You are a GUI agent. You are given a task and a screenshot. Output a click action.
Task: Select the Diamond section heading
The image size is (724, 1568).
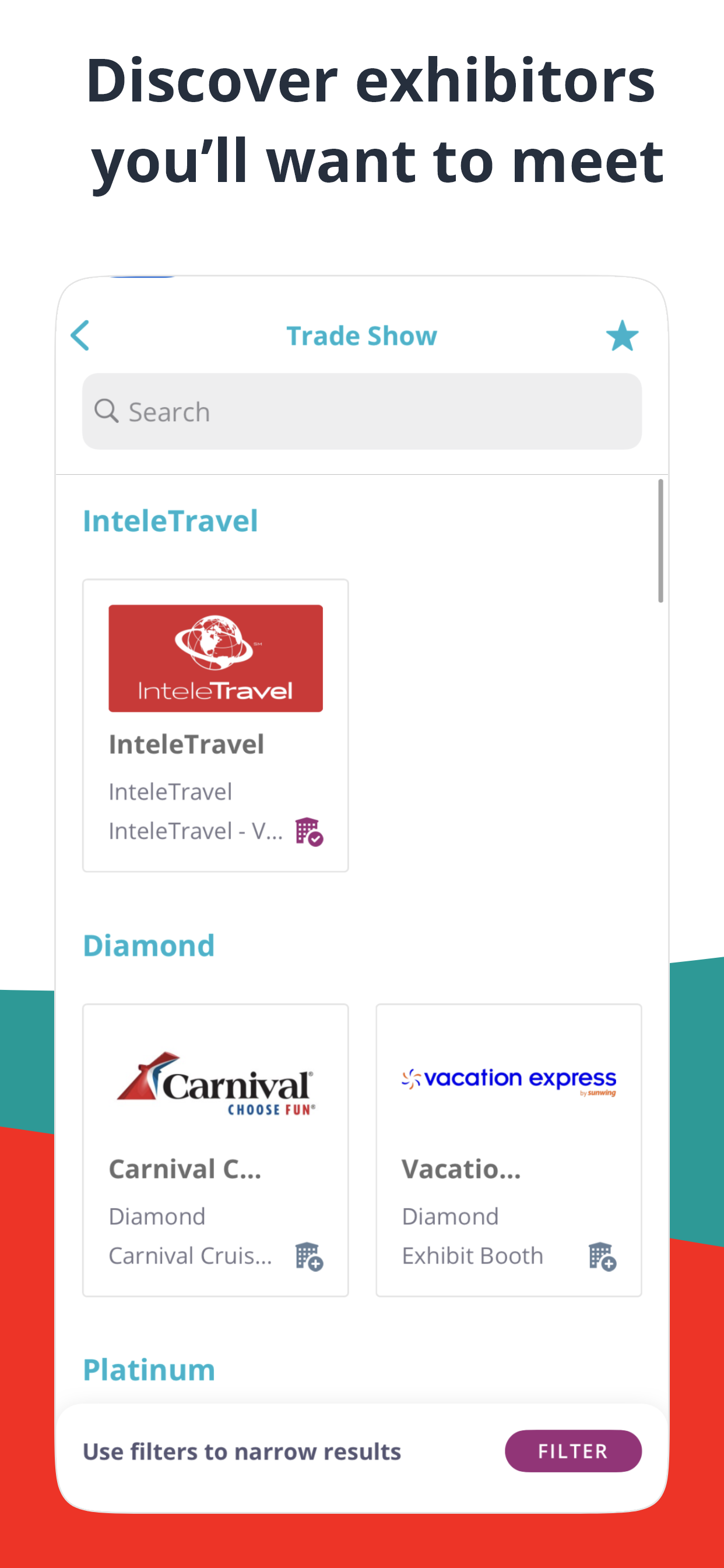(x=149, y=946)
